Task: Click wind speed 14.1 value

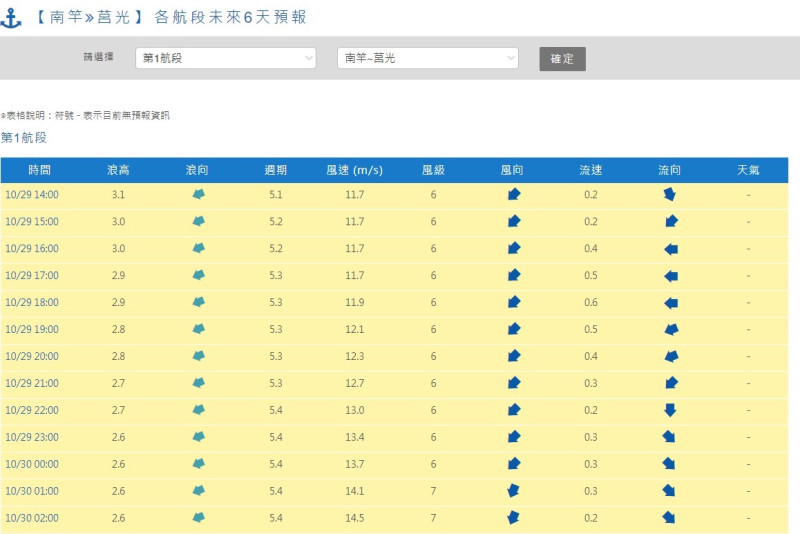Action: tap(355, 491)
